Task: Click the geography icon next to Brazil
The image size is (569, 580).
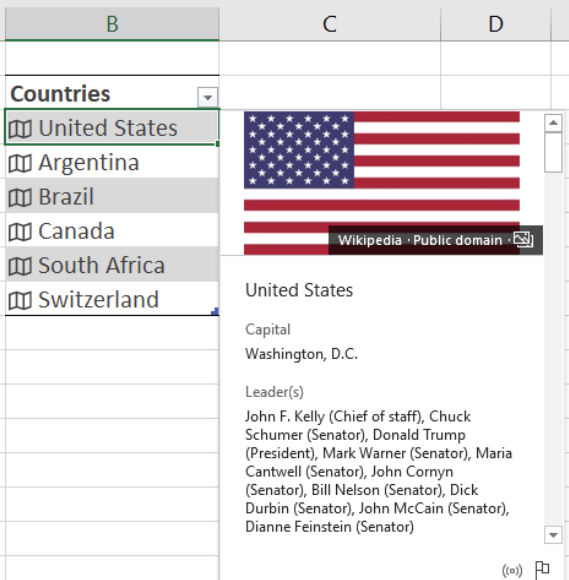Action: (x=20, y=198)
